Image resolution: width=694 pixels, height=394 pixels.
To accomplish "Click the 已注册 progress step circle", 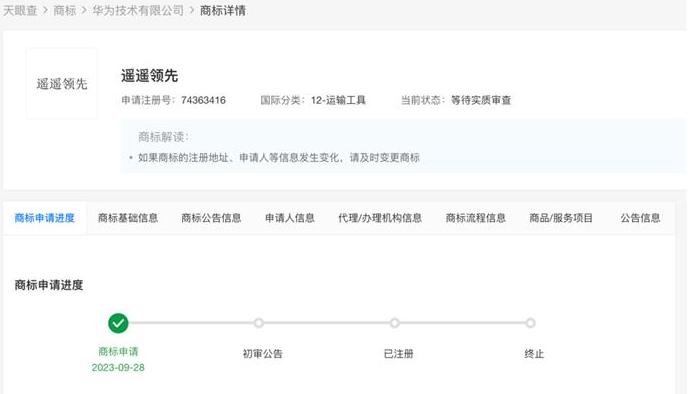I will [395, 323].
